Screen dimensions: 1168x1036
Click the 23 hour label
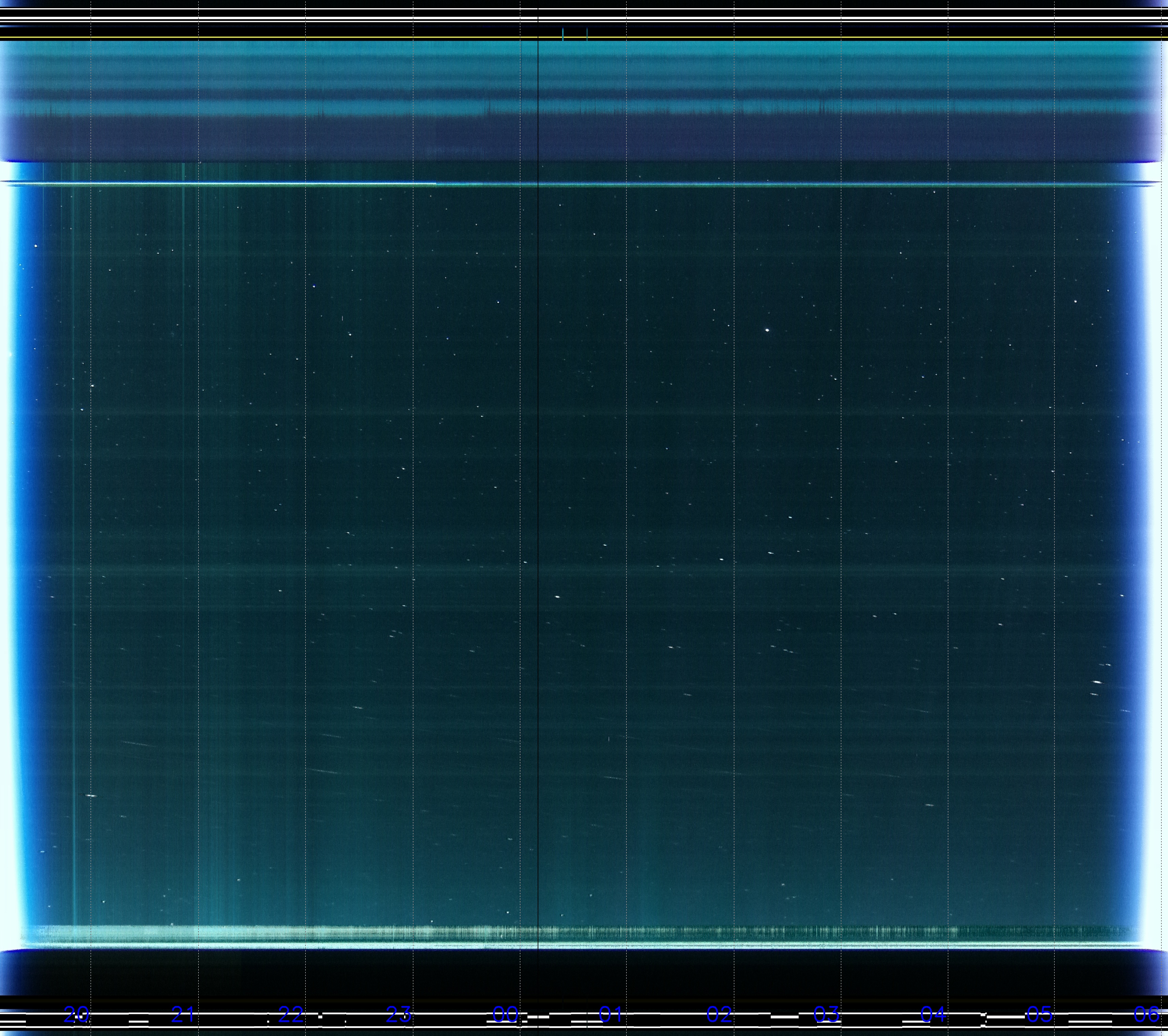(398, 1014)
